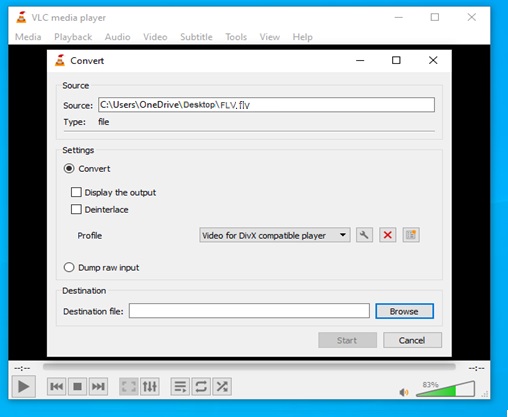This screenshot has height=417, width=508.
Task: Click the Previous media button
Action: [57, 386]
